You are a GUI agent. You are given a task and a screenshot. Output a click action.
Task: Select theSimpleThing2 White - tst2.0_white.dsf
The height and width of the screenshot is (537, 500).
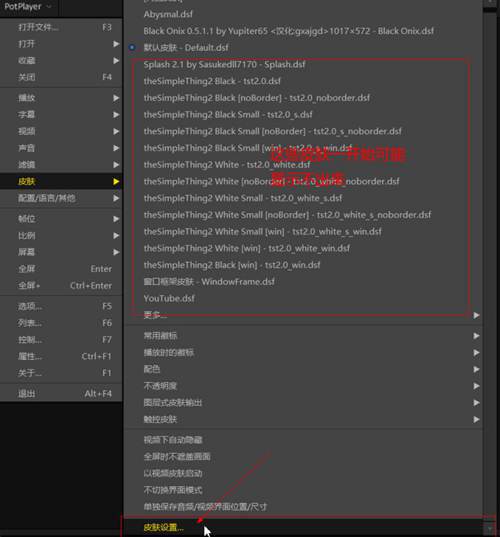303,165
